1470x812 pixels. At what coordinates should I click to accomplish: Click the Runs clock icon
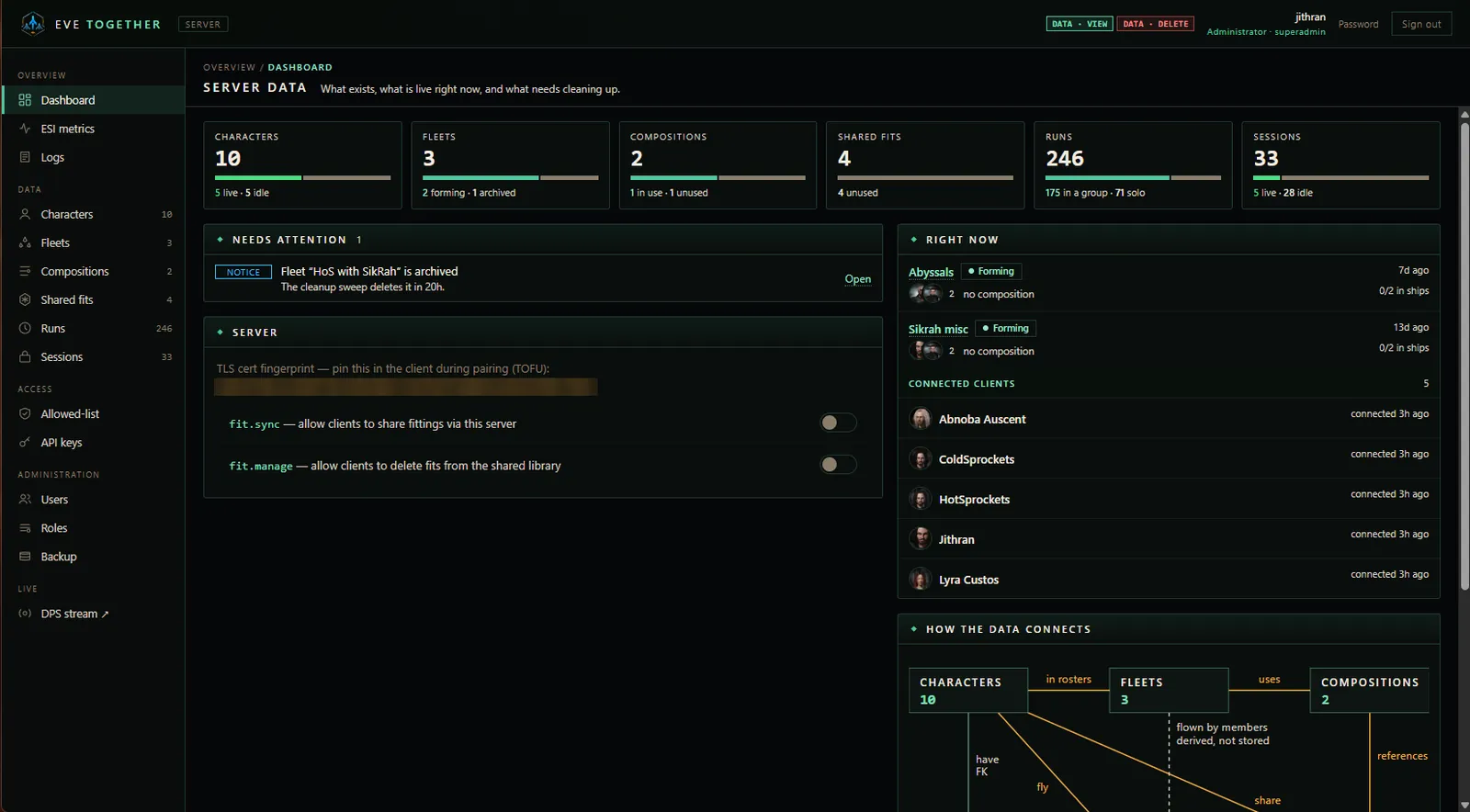[25, 328]
